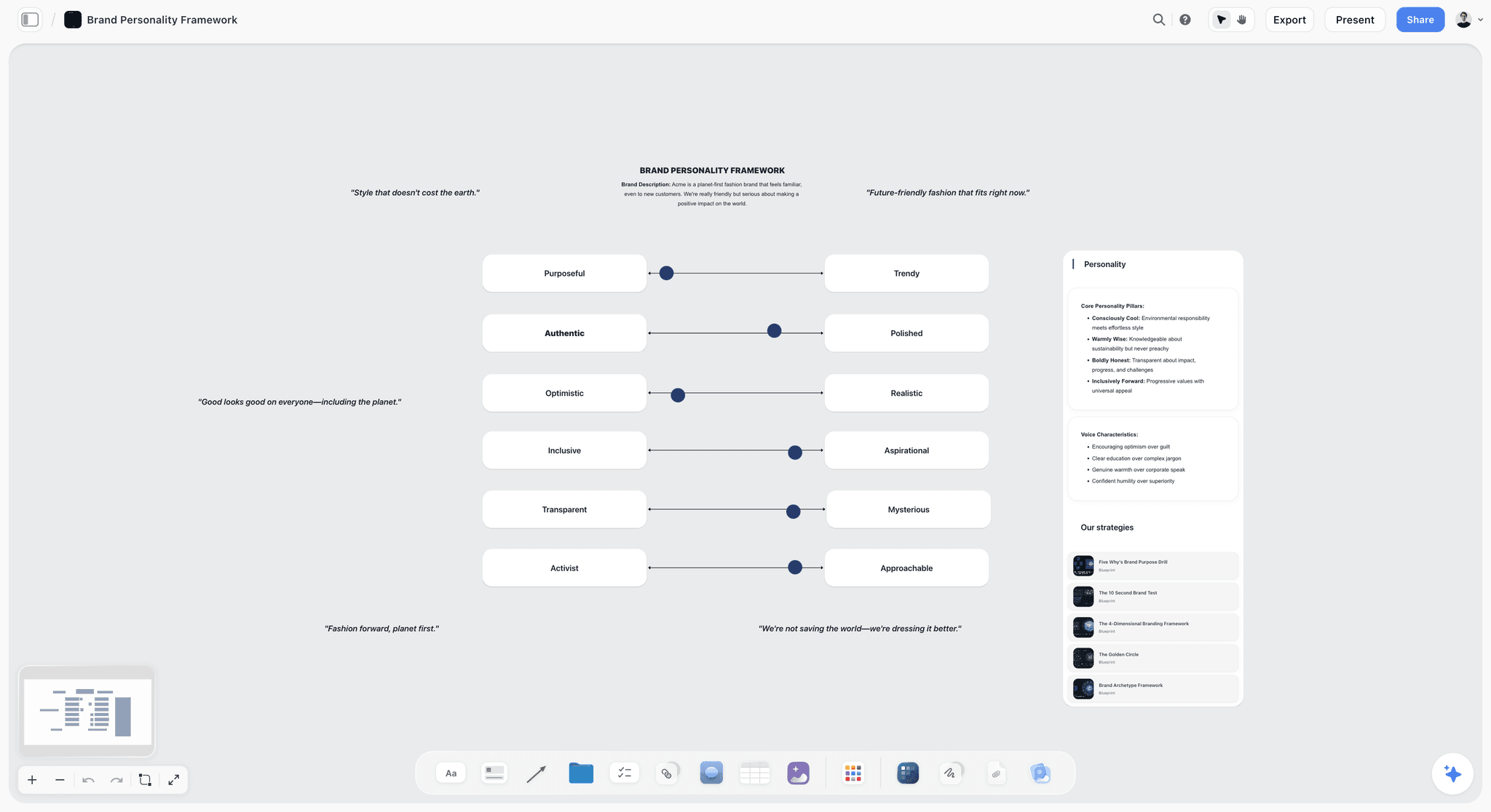Insert a card element from toolbar
Viewport: 1491px width, 812px height.
coord(494,773)
